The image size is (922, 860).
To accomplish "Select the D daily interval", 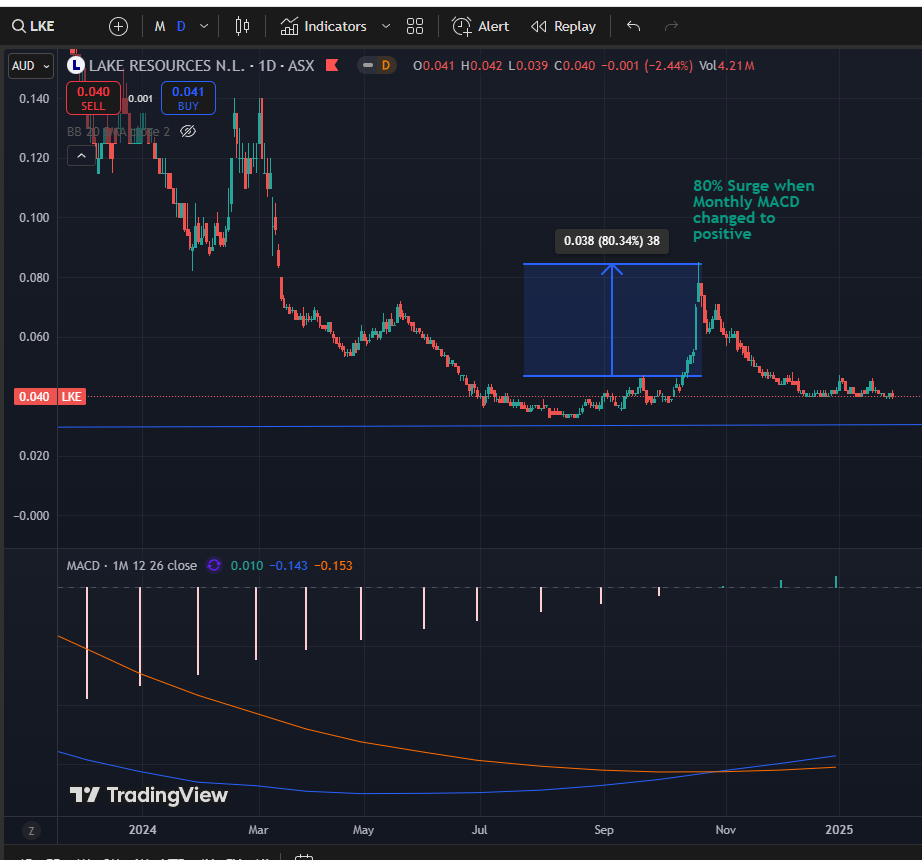I will tap(181, 26).
